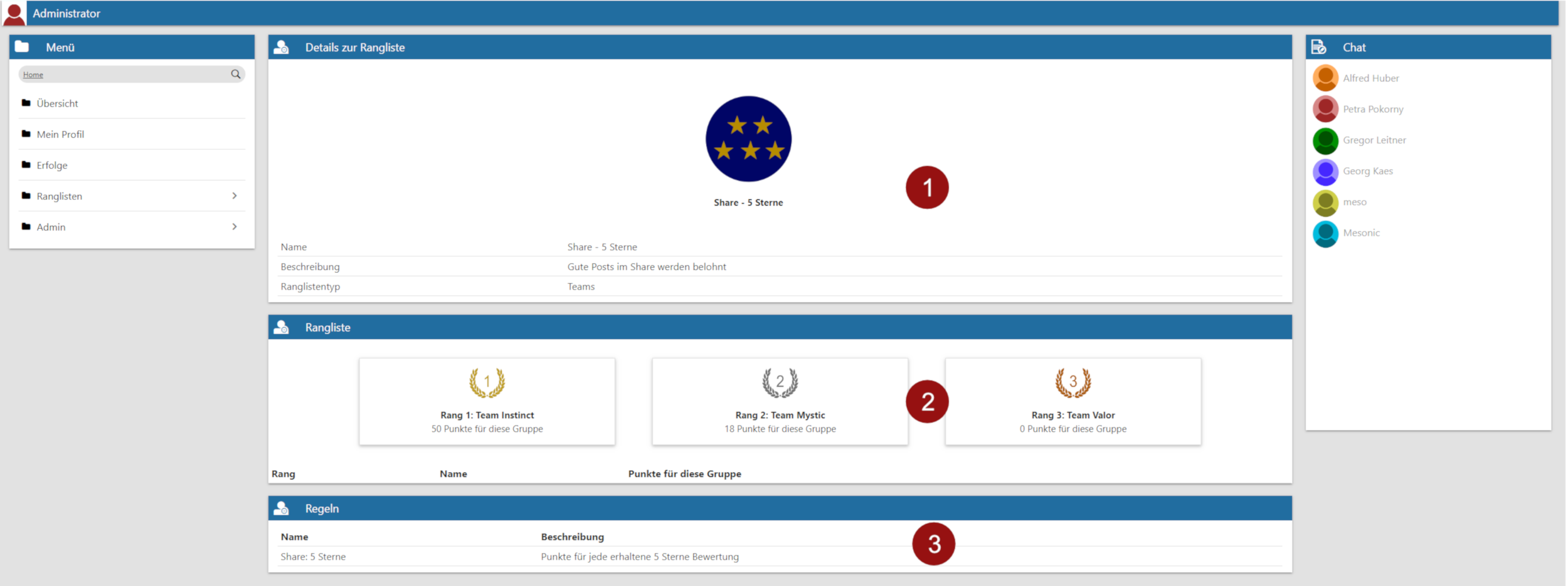
Task: Click the Name value 'Share - 5 Sterne'
Action: (602, 247)
